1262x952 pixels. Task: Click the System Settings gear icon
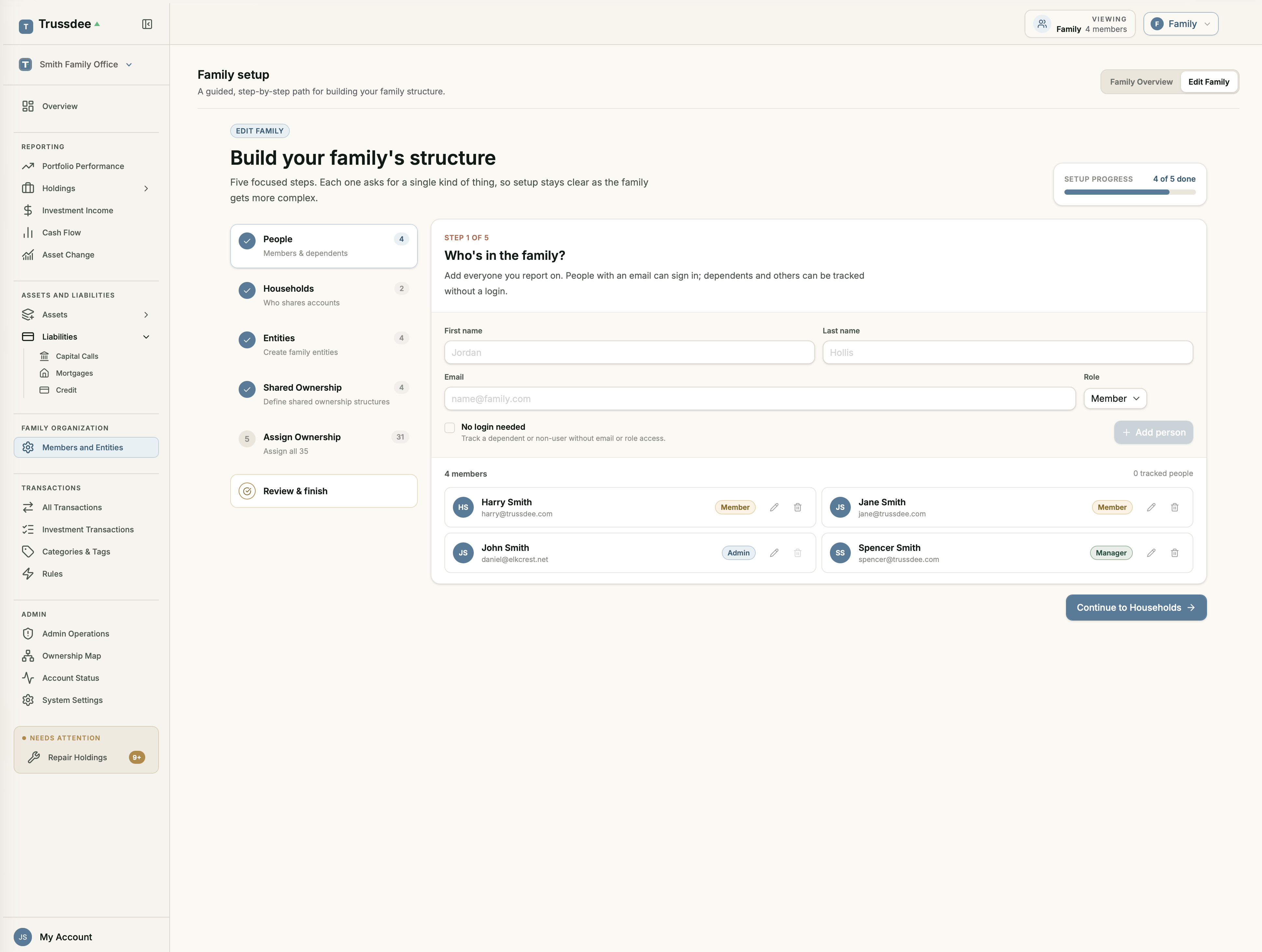click(x=28, y=700)
